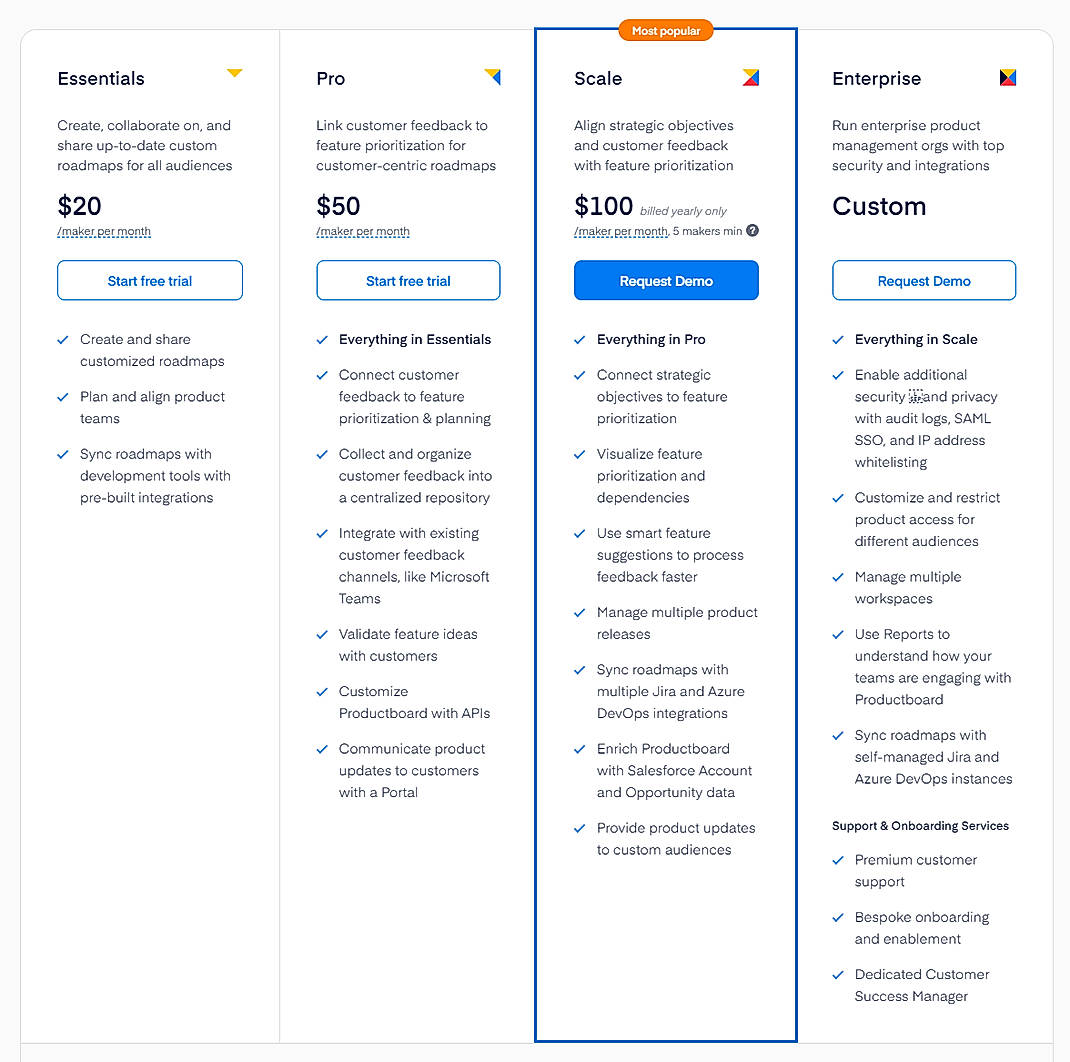Click /maker per month link under $20

pos(104,231)
